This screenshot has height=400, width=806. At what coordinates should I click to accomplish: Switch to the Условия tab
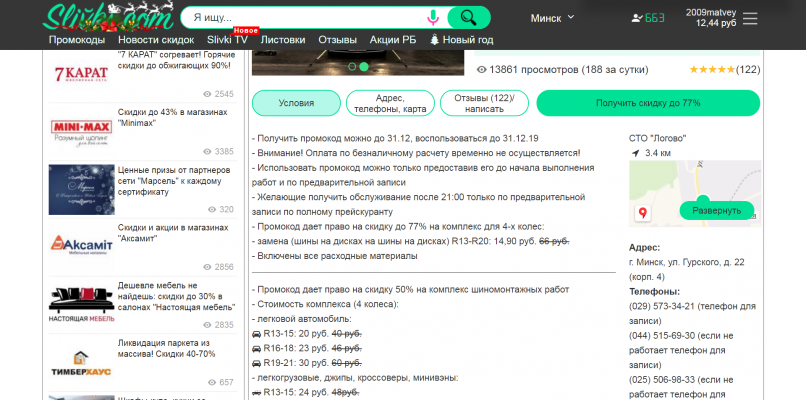click(x=296, y=103)
